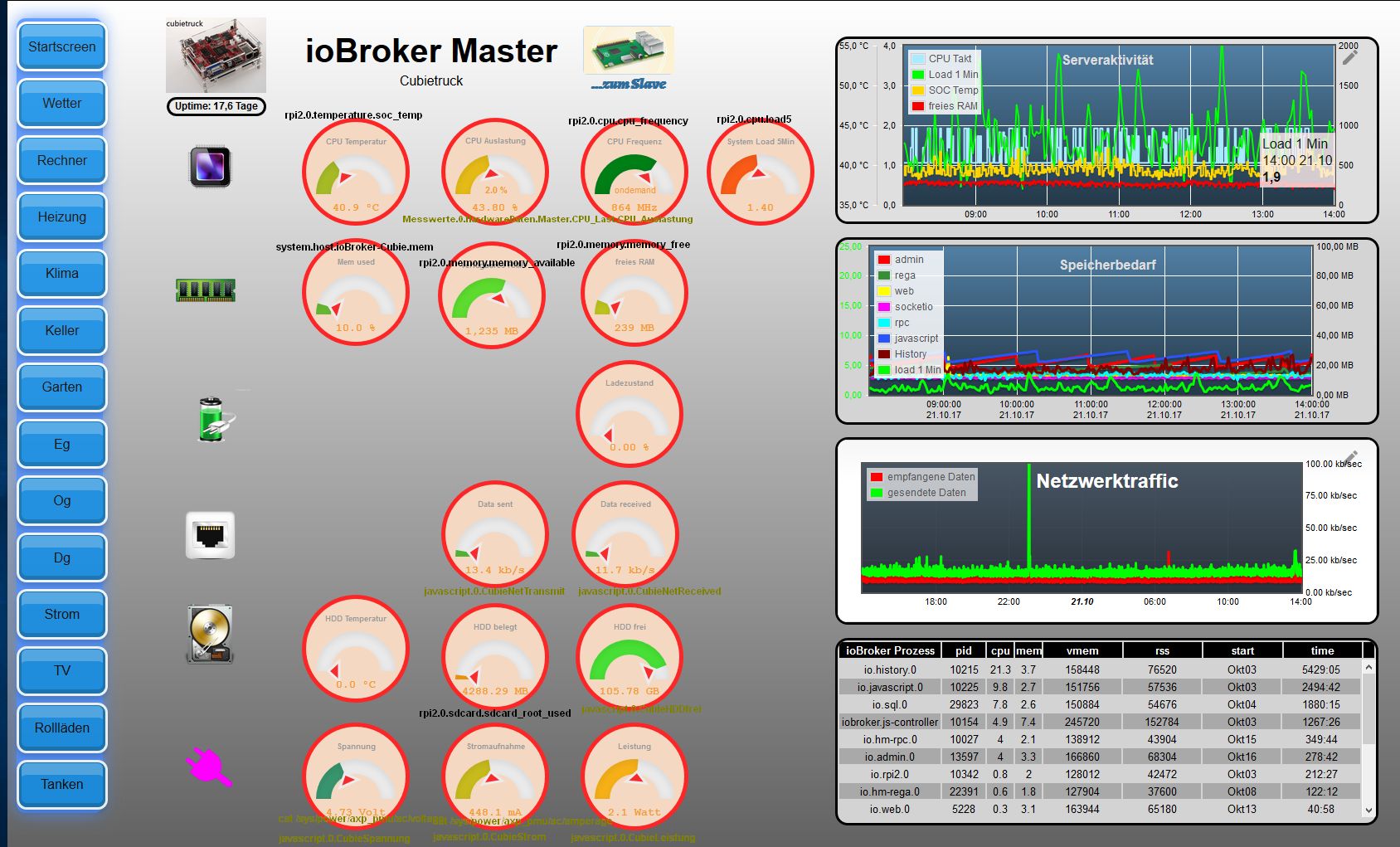
Task: Open the Rollläden menu entry
Action: pos(62,728)
